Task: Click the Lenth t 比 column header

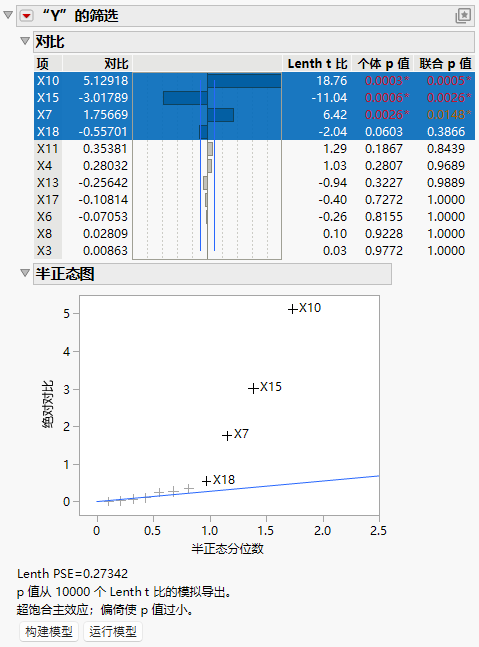Action: [317, 64]
